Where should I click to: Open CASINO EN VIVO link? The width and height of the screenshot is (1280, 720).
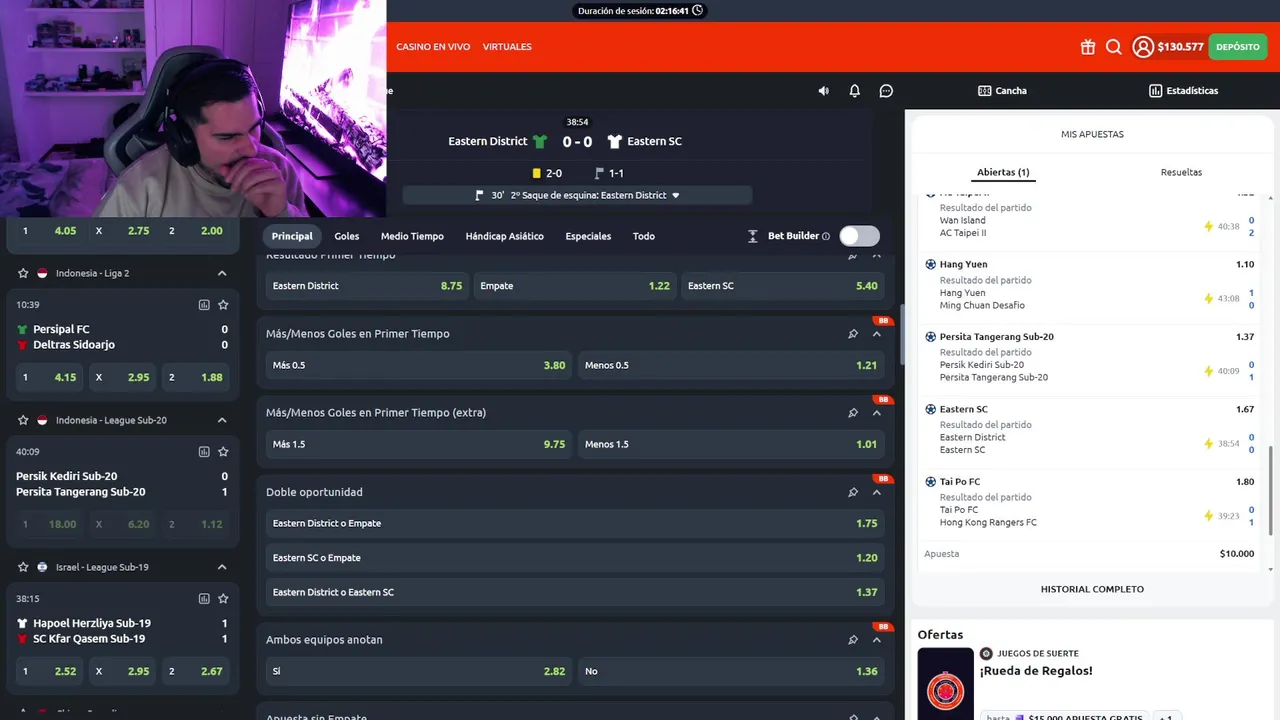[433, 47]
